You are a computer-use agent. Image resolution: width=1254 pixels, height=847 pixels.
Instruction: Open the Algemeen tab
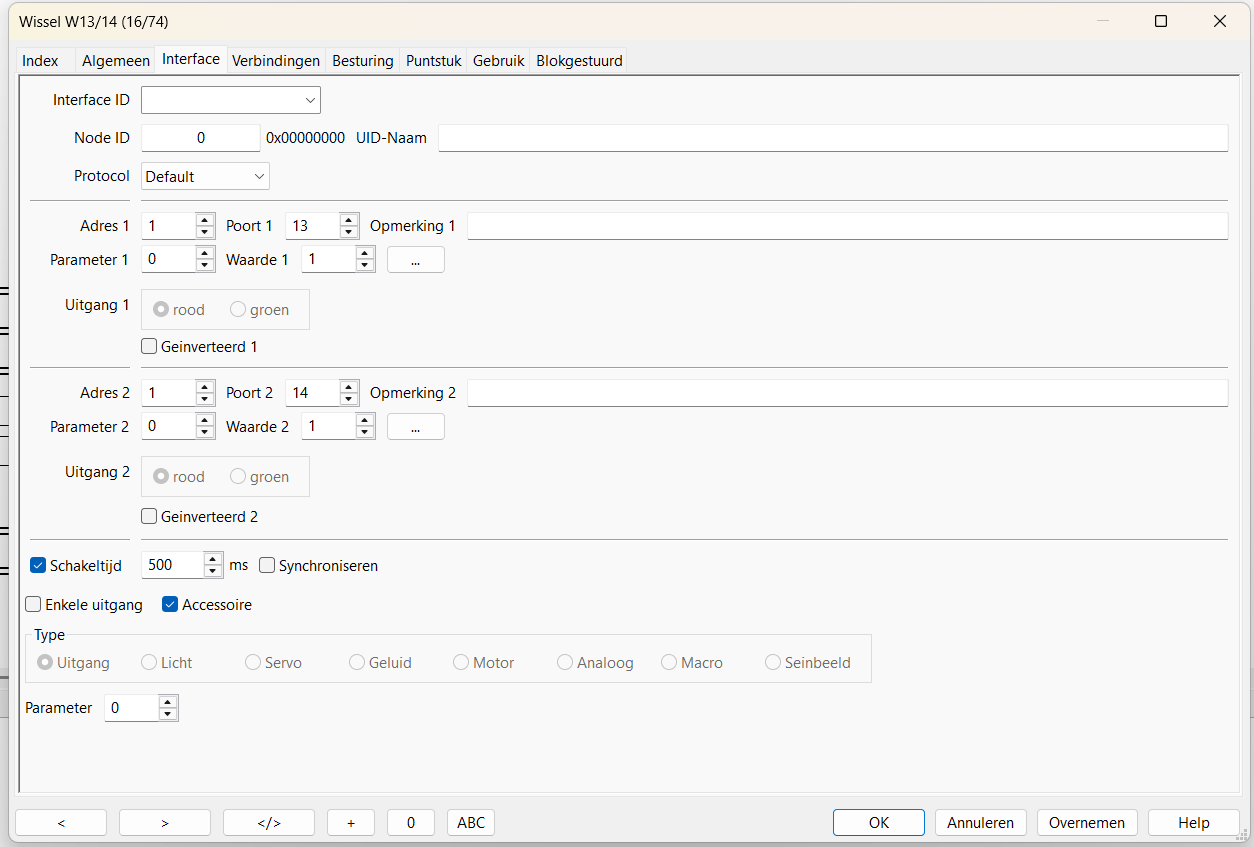point(116,60)
